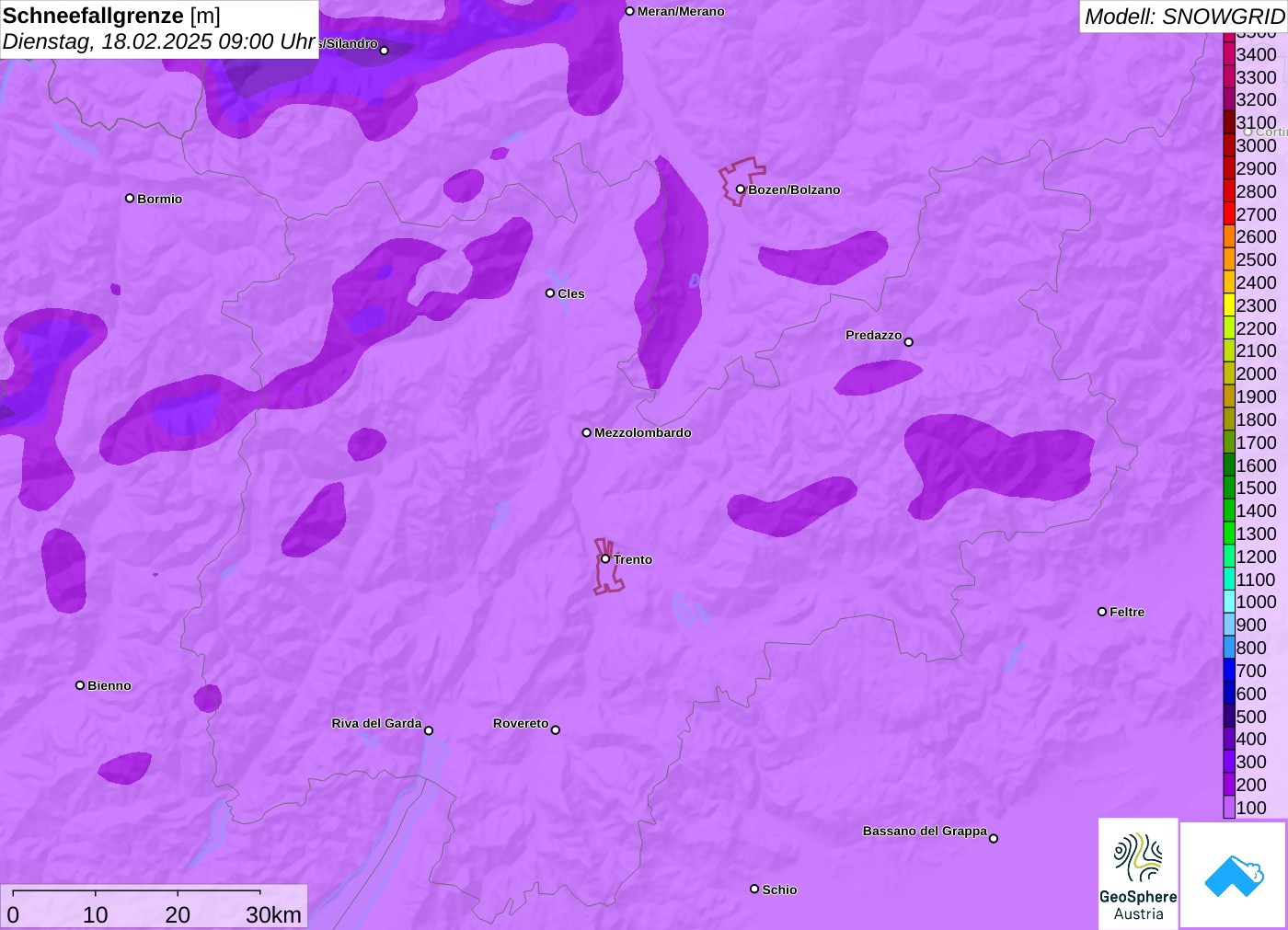Click the Bormio city marker dot
Viewport: 1288px width, 930px height.
130,199
